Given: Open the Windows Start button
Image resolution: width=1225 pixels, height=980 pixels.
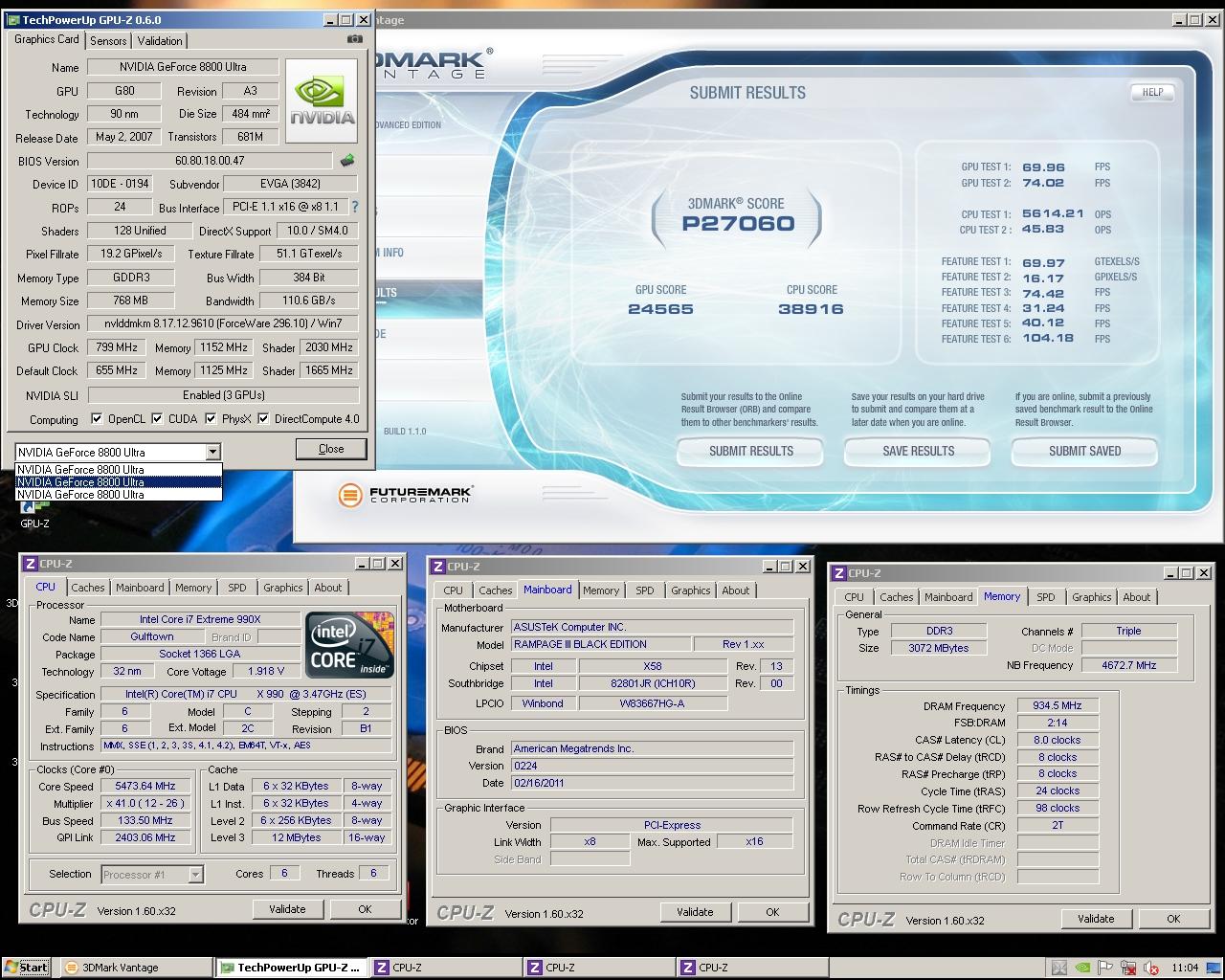Looking at the screenshot, I should click(26, 967).
